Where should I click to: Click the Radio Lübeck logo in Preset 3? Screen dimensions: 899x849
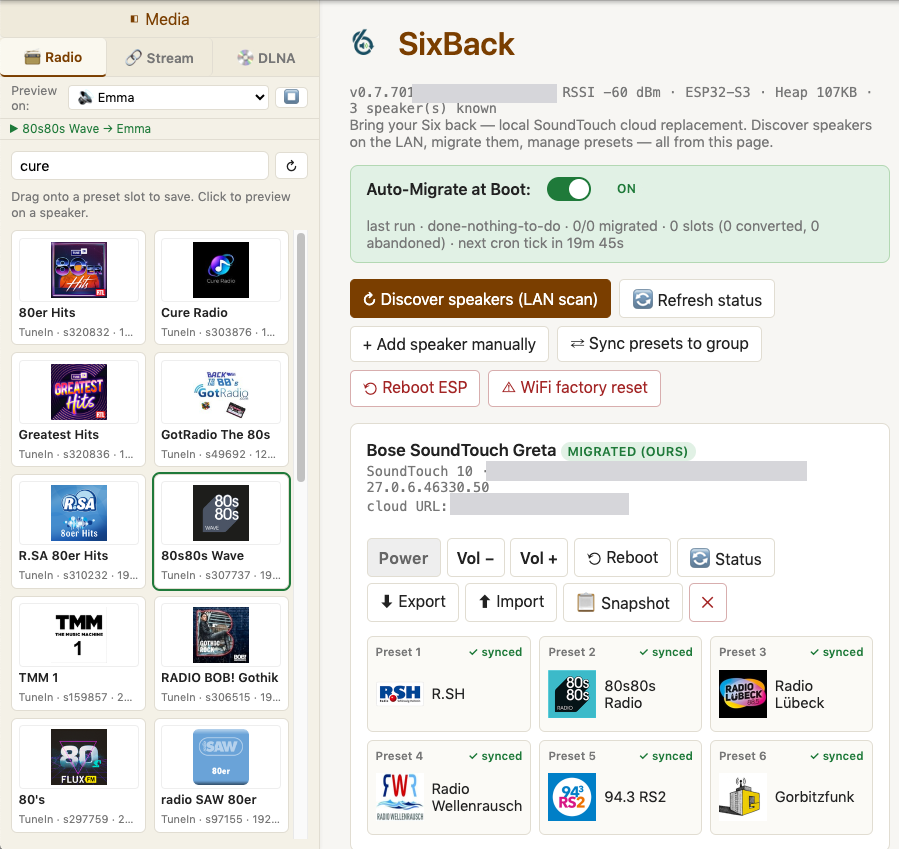pos(743,694)
